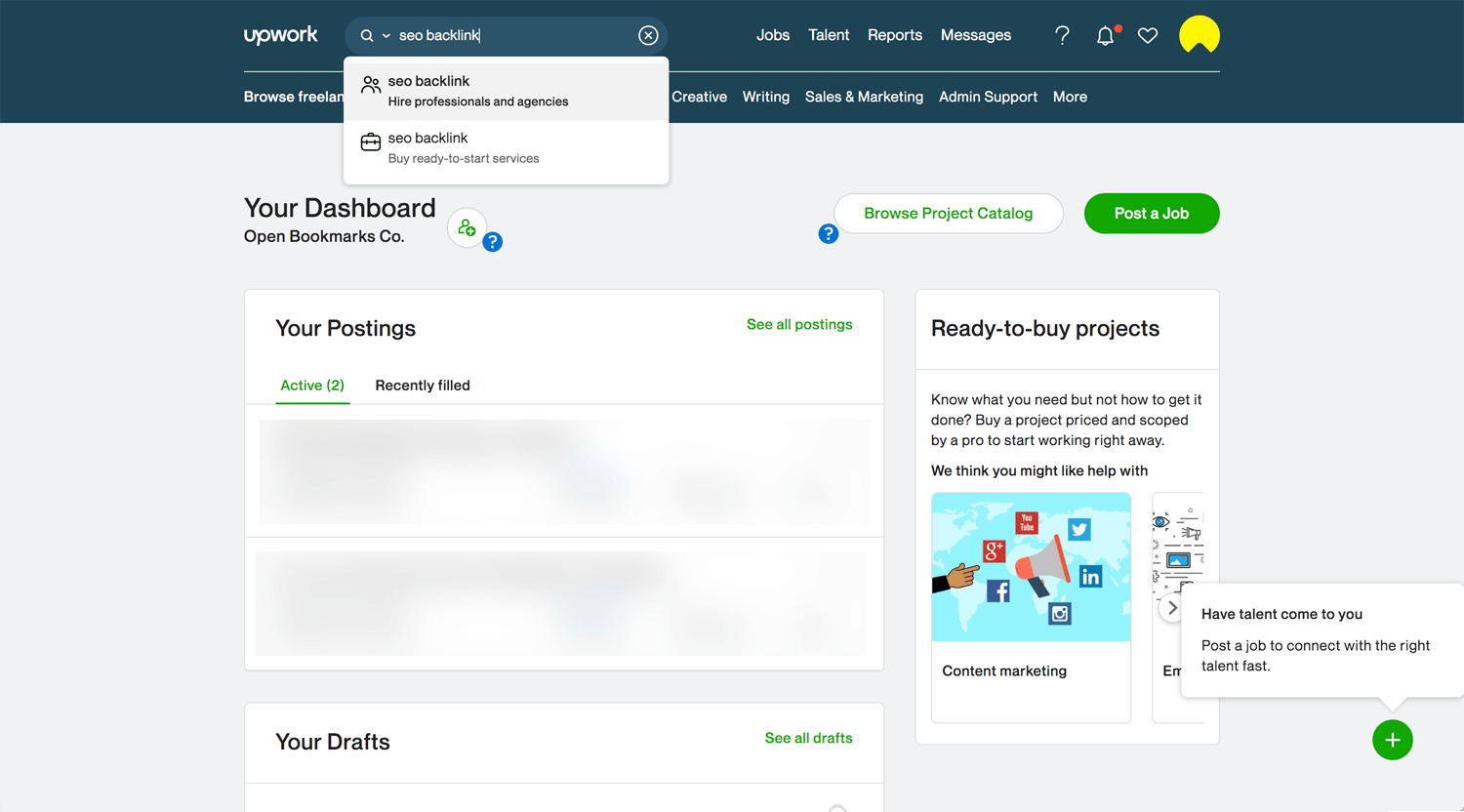Image resolution: width=1464 pixels, height=812 pixels.
Task: Open the search type dropdown arrow
Action: tap(386, 36)
